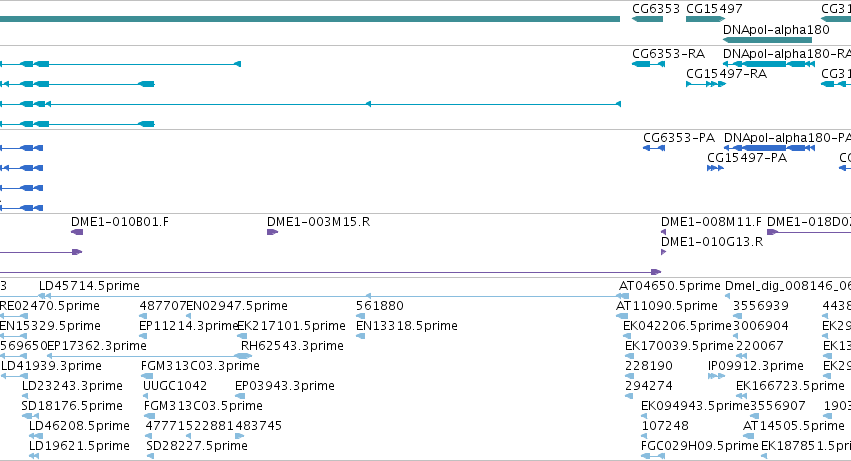Click the 561880 EST feature
Screen dimensions: 851x461
pyautogui.click(x=360, y=316)
